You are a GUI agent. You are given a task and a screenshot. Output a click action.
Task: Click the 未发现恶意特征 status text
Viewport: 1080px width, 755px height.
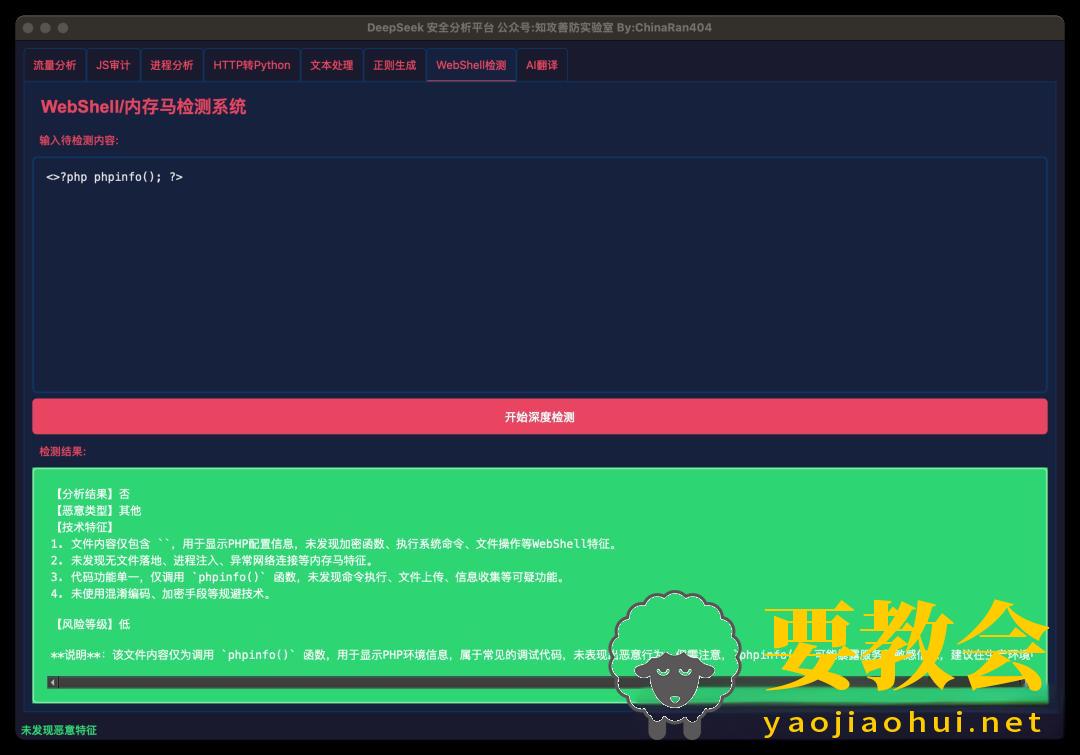click(x=59, y=730)
